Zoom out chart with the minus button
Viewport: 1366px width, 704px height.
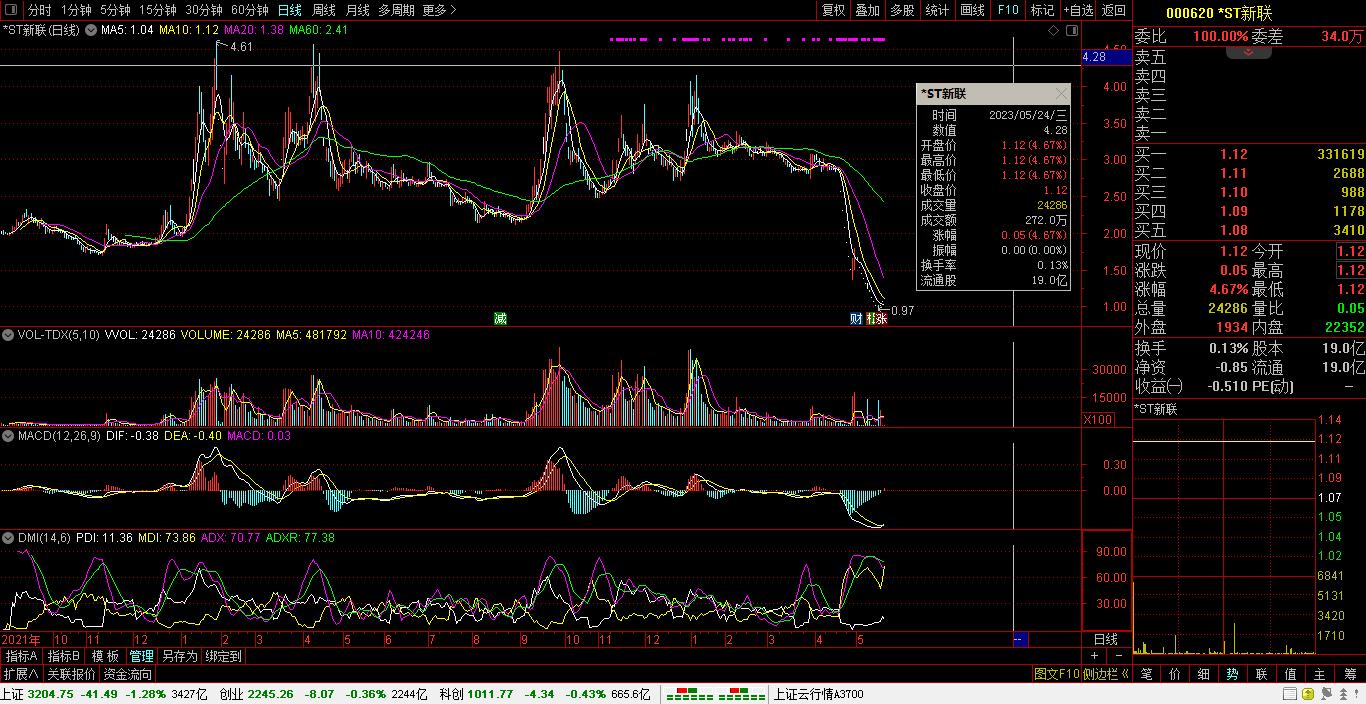(1118, 656)
